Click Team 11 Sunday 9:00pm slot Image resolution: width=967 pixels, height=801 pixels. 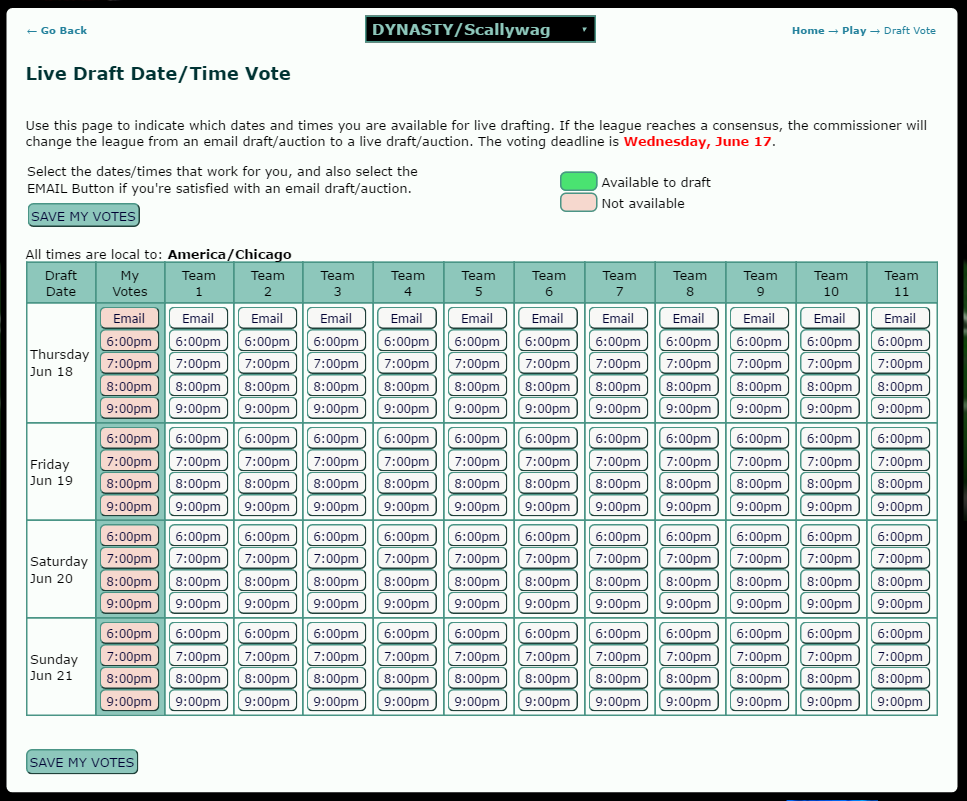tap(900, 701)
